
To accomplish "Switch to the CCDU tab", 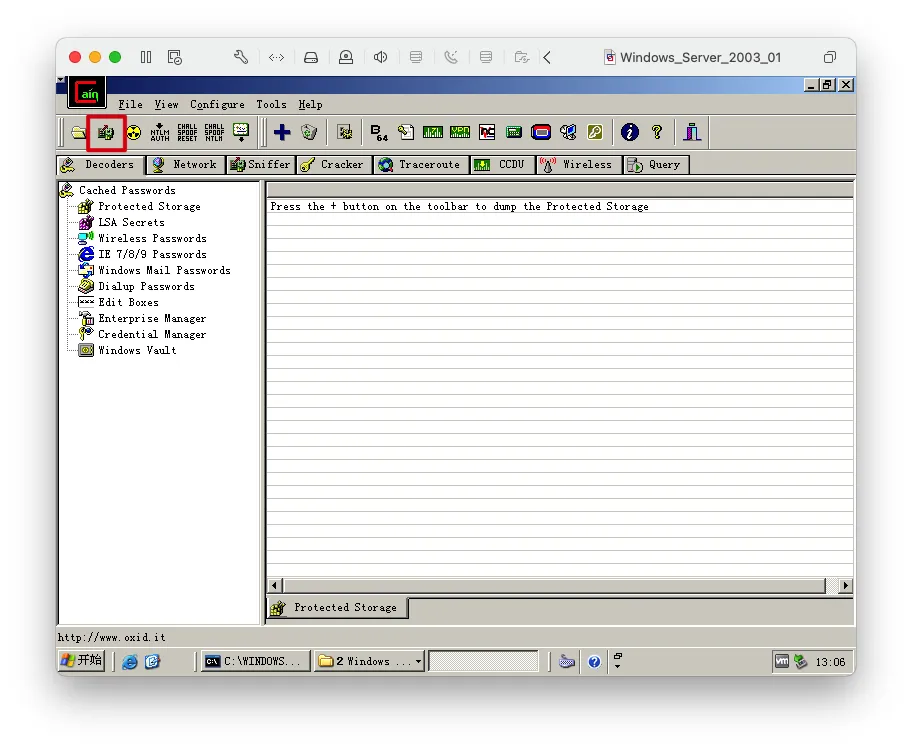I will point(502,165).
